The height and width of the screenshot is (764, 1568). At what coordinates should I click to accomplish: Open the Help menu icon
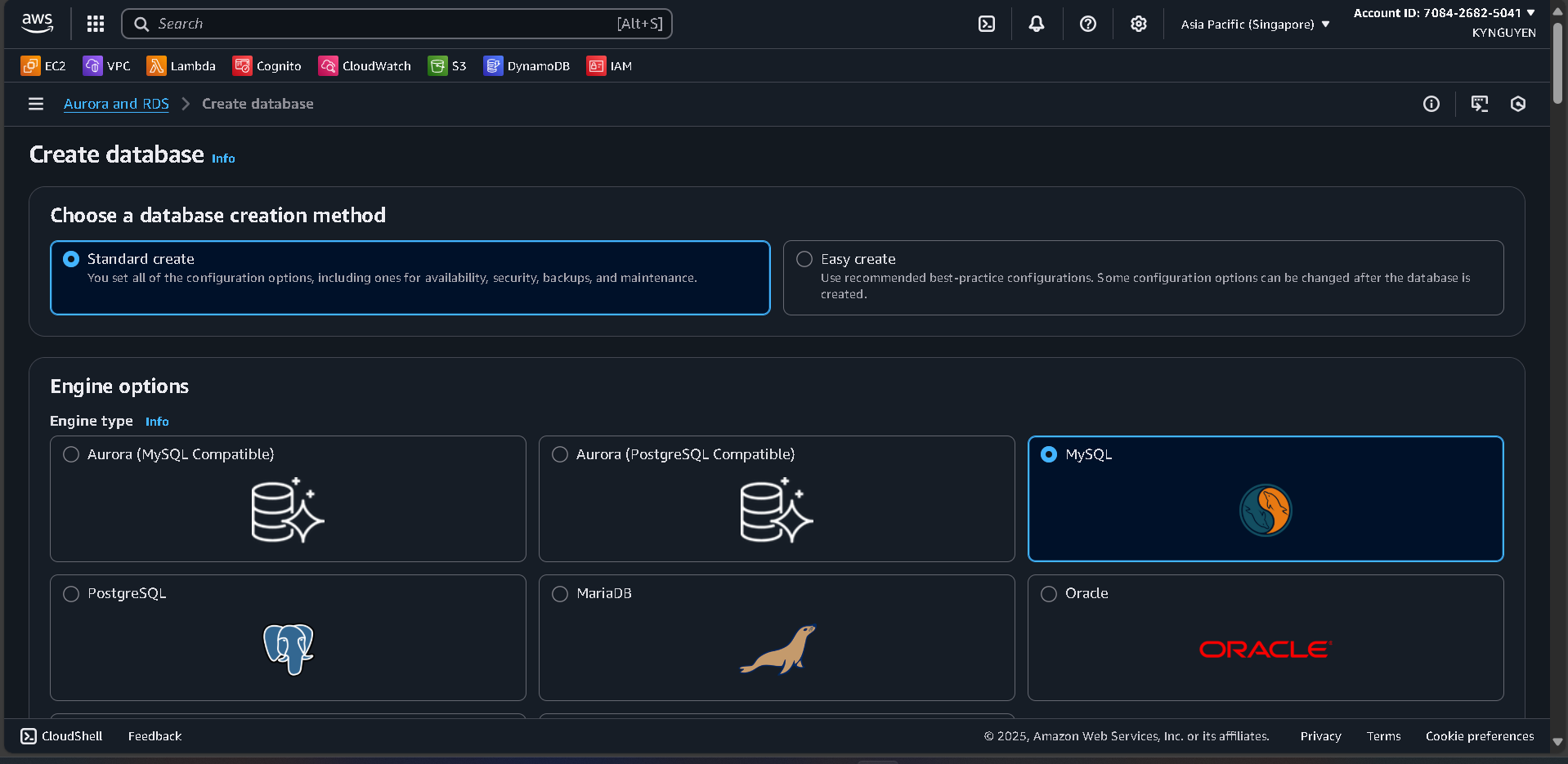point(1087,24)
